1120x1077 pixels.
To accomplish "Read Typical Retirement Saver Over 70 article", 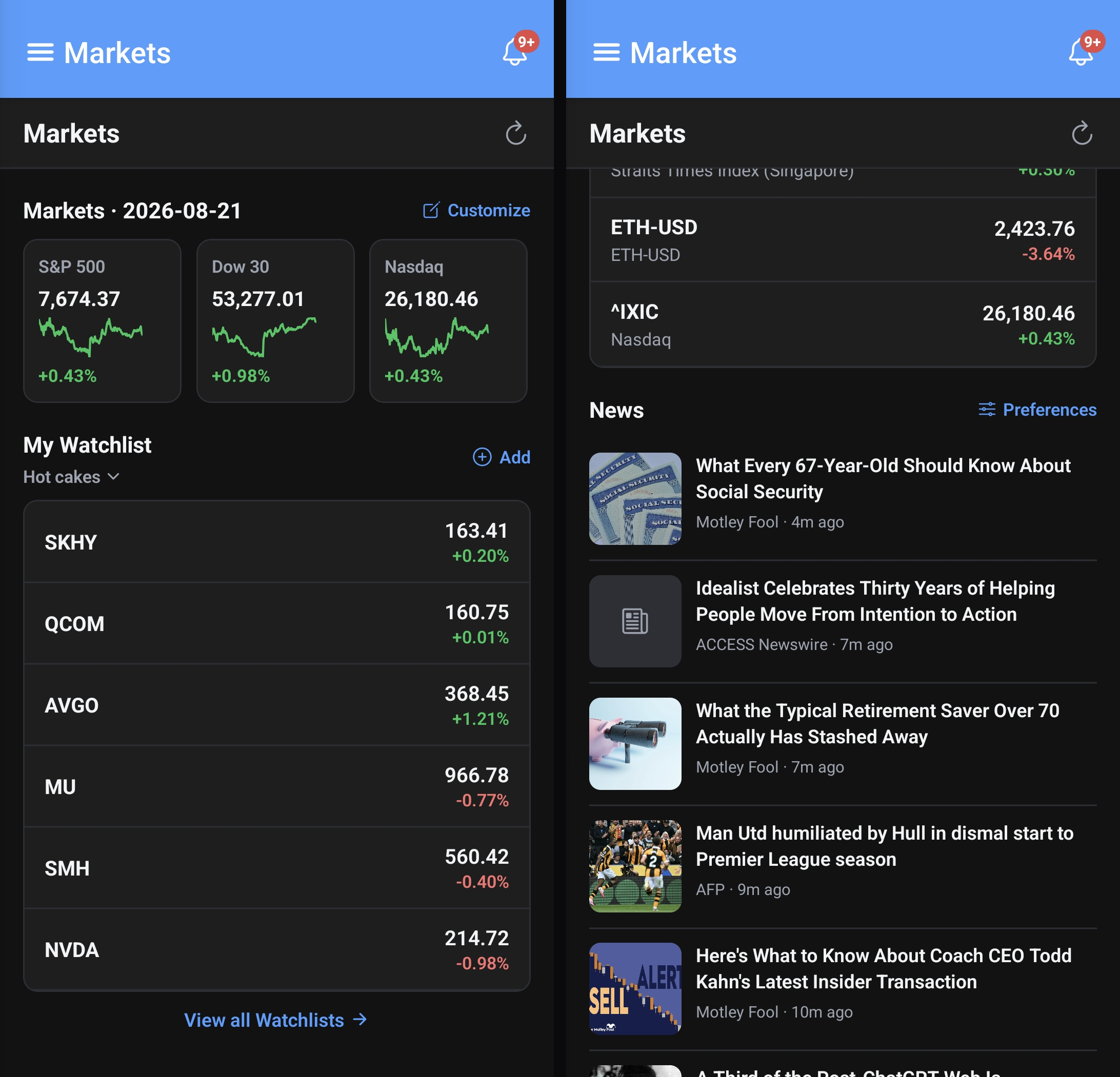I will coord(878,723).
